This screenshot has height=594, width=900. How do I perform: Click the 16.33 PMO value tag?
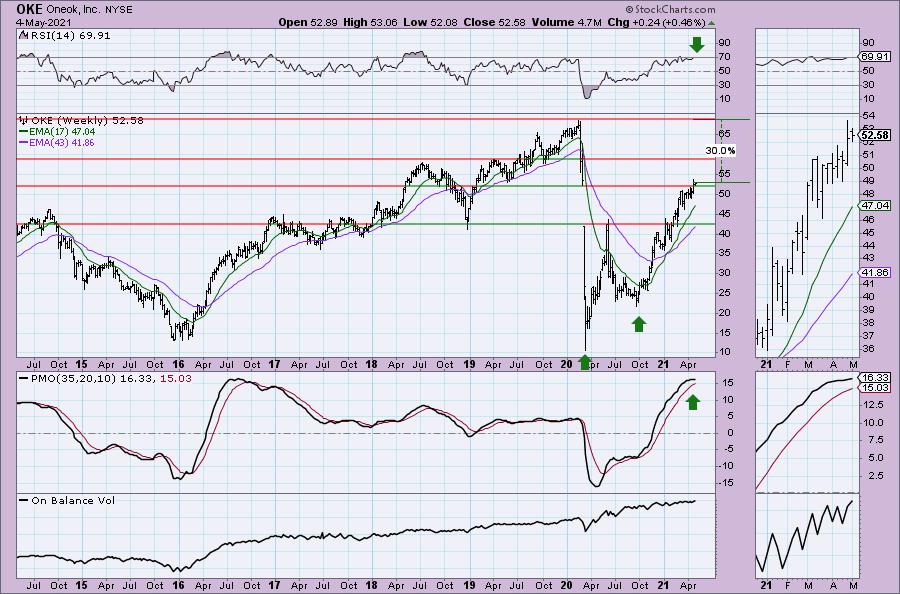coord(875,378)
